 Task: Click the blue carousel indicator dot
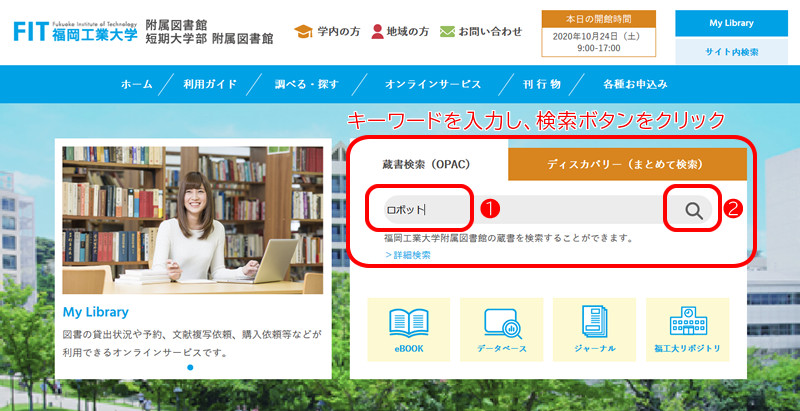190,367
